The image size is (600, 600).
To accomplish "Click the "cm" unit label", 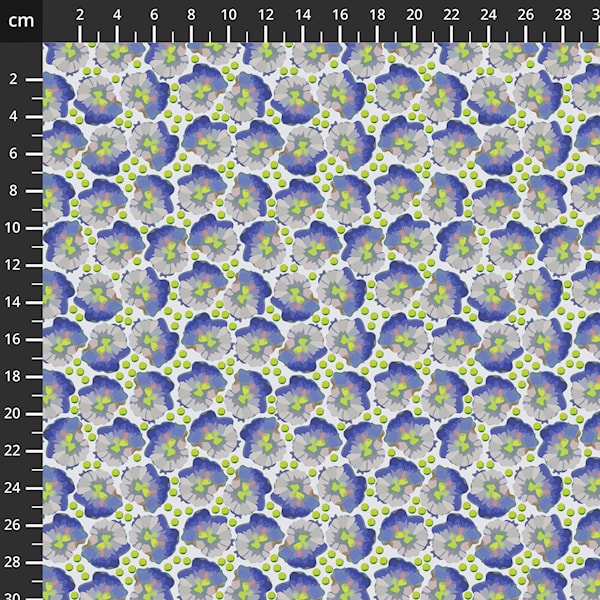I will 21,21.
